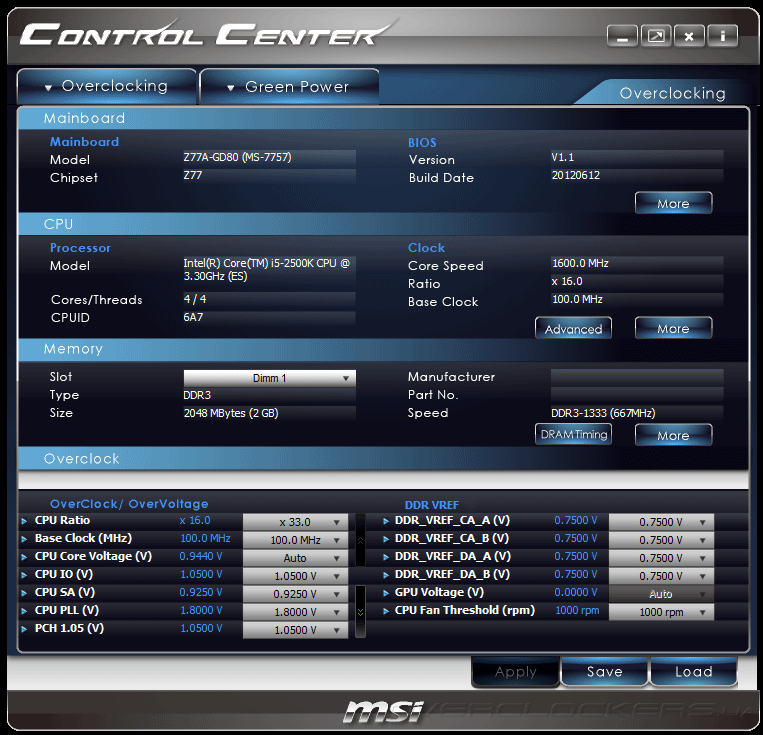Select mainboard model Z77A-GD80 (MS-7757) text

pyautogui.click(x=237, y=157)
